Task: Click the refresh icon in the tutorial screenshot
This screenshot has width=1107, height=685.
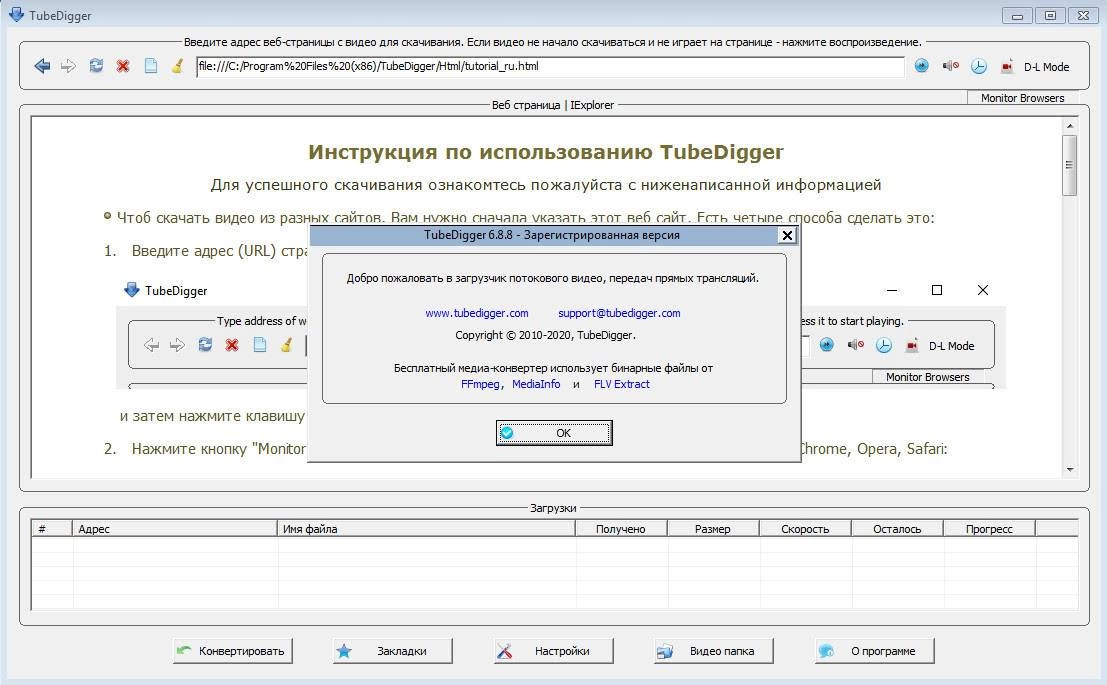Action: 205,345
